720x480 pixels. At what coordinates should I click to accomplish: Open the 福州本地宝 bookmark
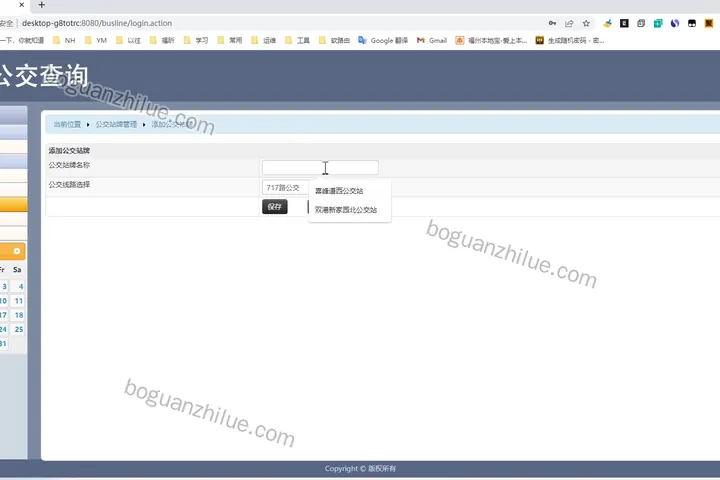(491, 40)
